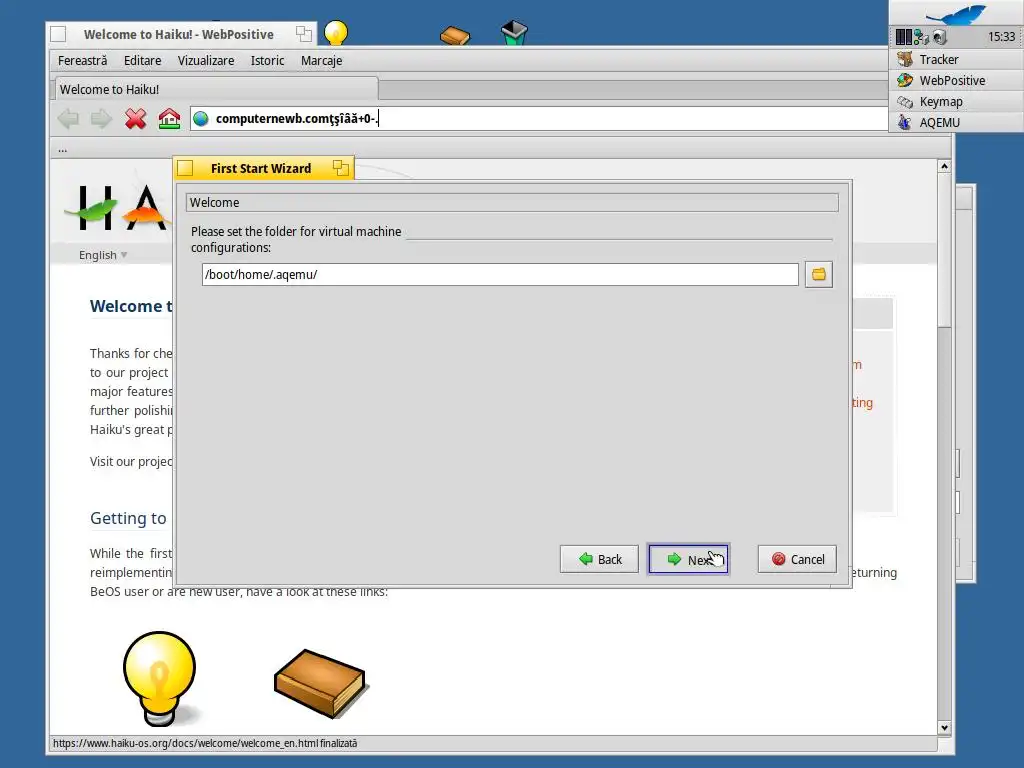Click the globe favicon in address bar
The width and height of the screenshot is (1024, 768).
tap(201, 119)
